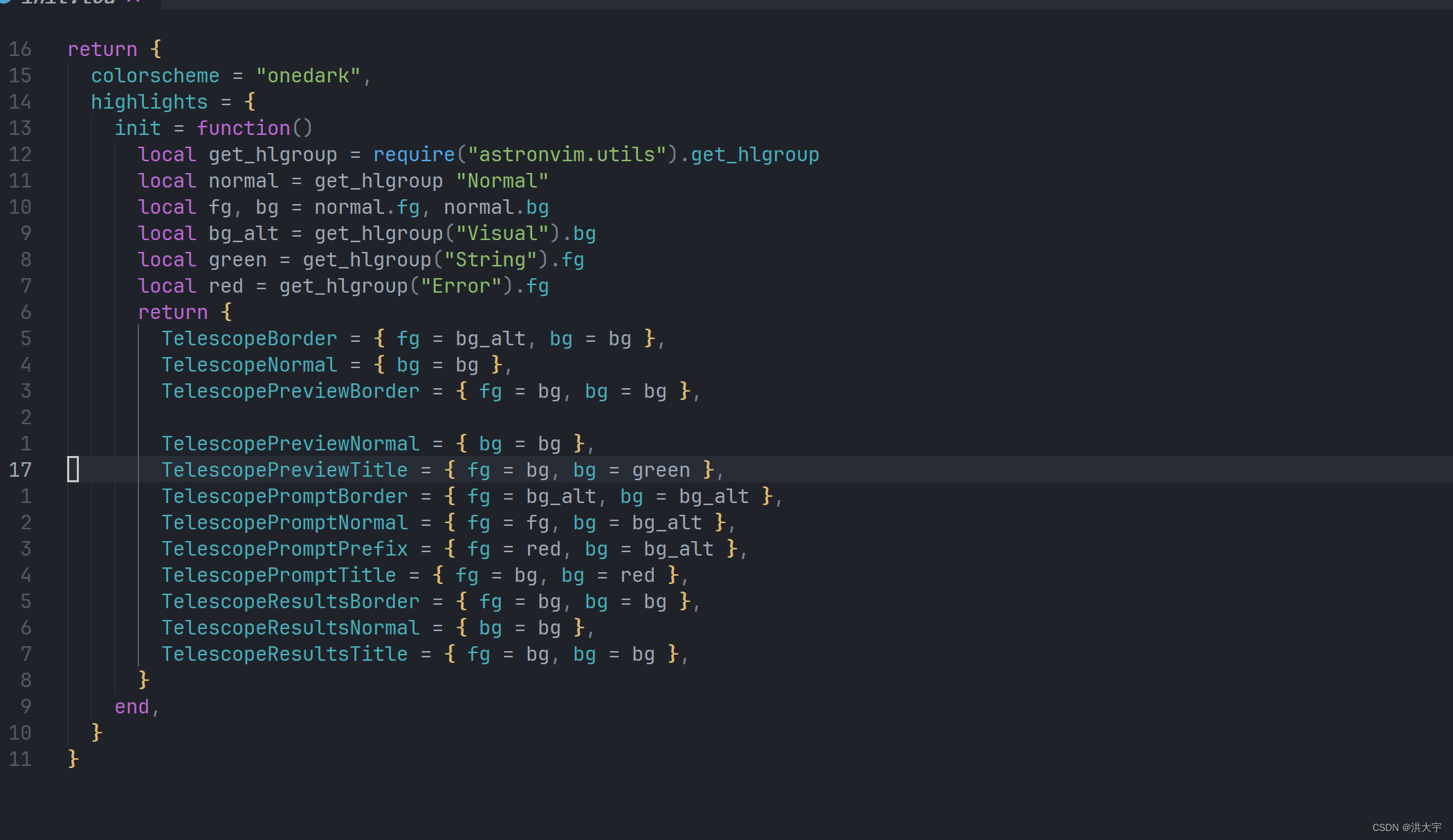Click the "onedark" string
Screen dimensions: 1453x840
click(308, 75)
